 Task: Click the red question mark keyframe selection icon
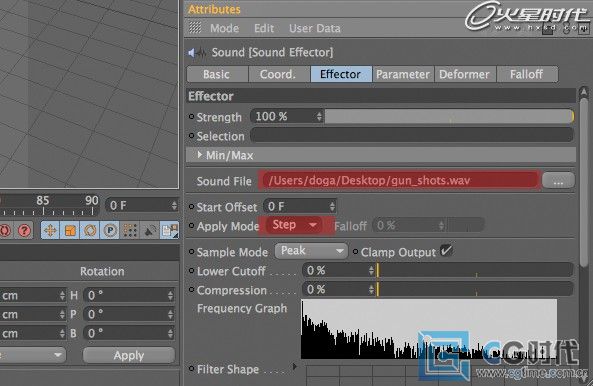(24, 230)
